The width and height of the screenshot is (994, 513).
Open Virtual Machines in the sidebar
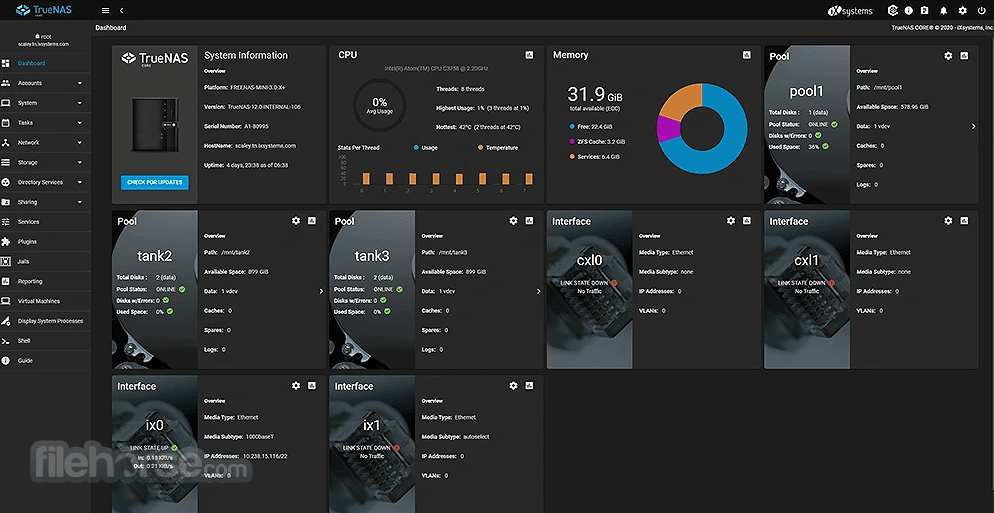[45, 301]
